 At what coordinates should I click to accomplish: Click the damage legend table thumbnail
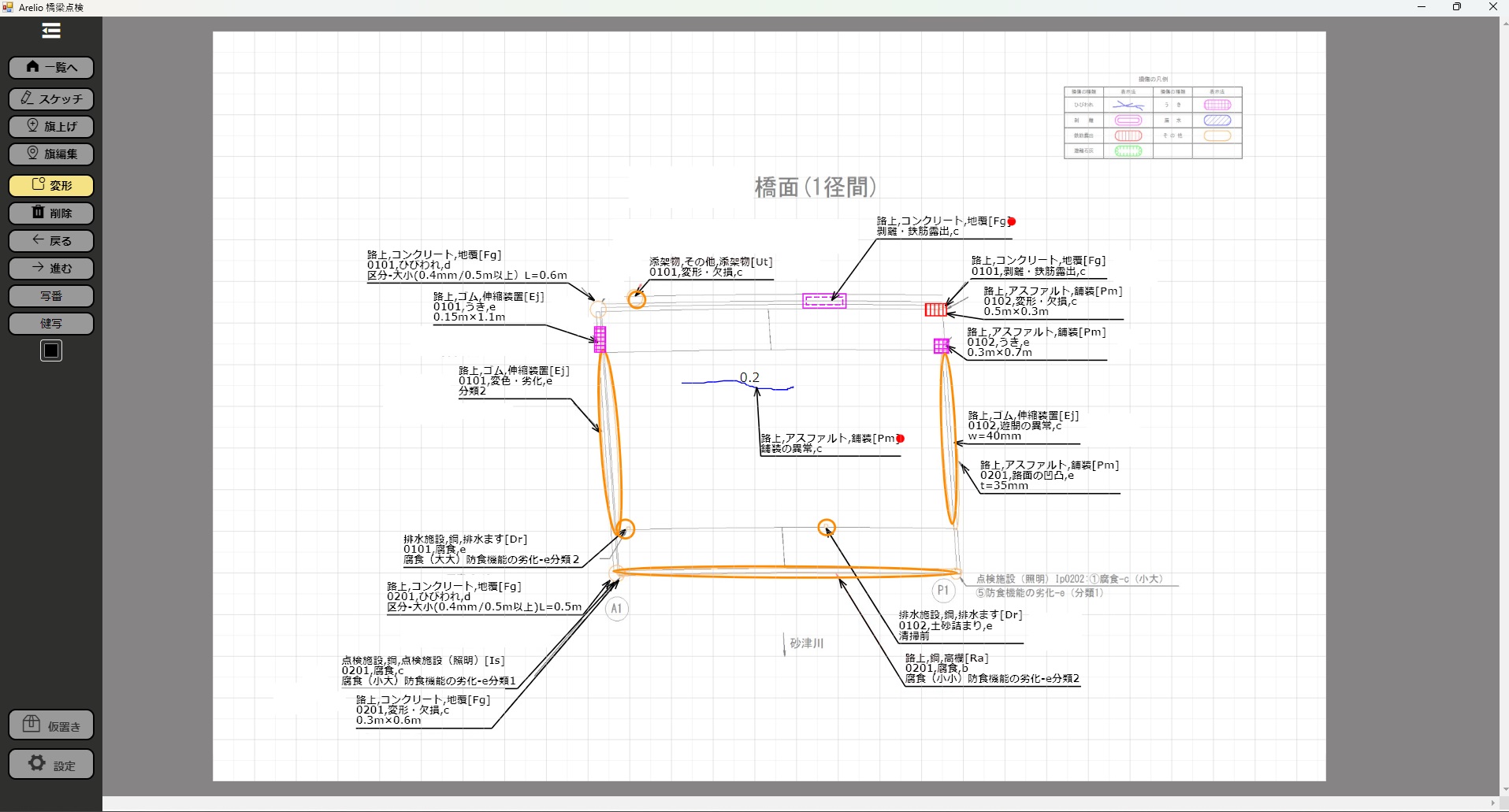1153,122
